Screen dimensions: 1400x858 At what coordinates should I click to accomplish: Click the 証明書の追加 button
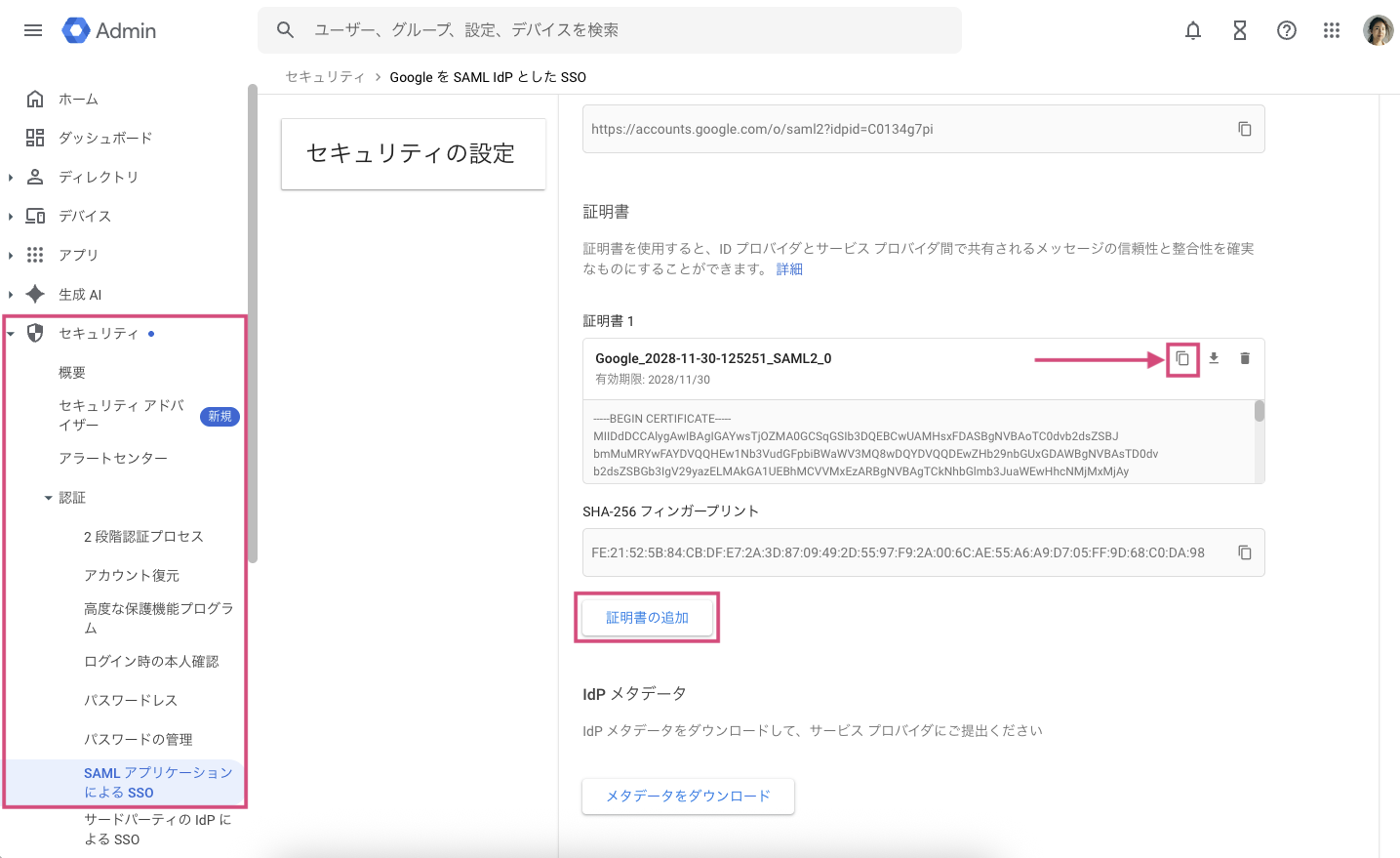(647, 618)
